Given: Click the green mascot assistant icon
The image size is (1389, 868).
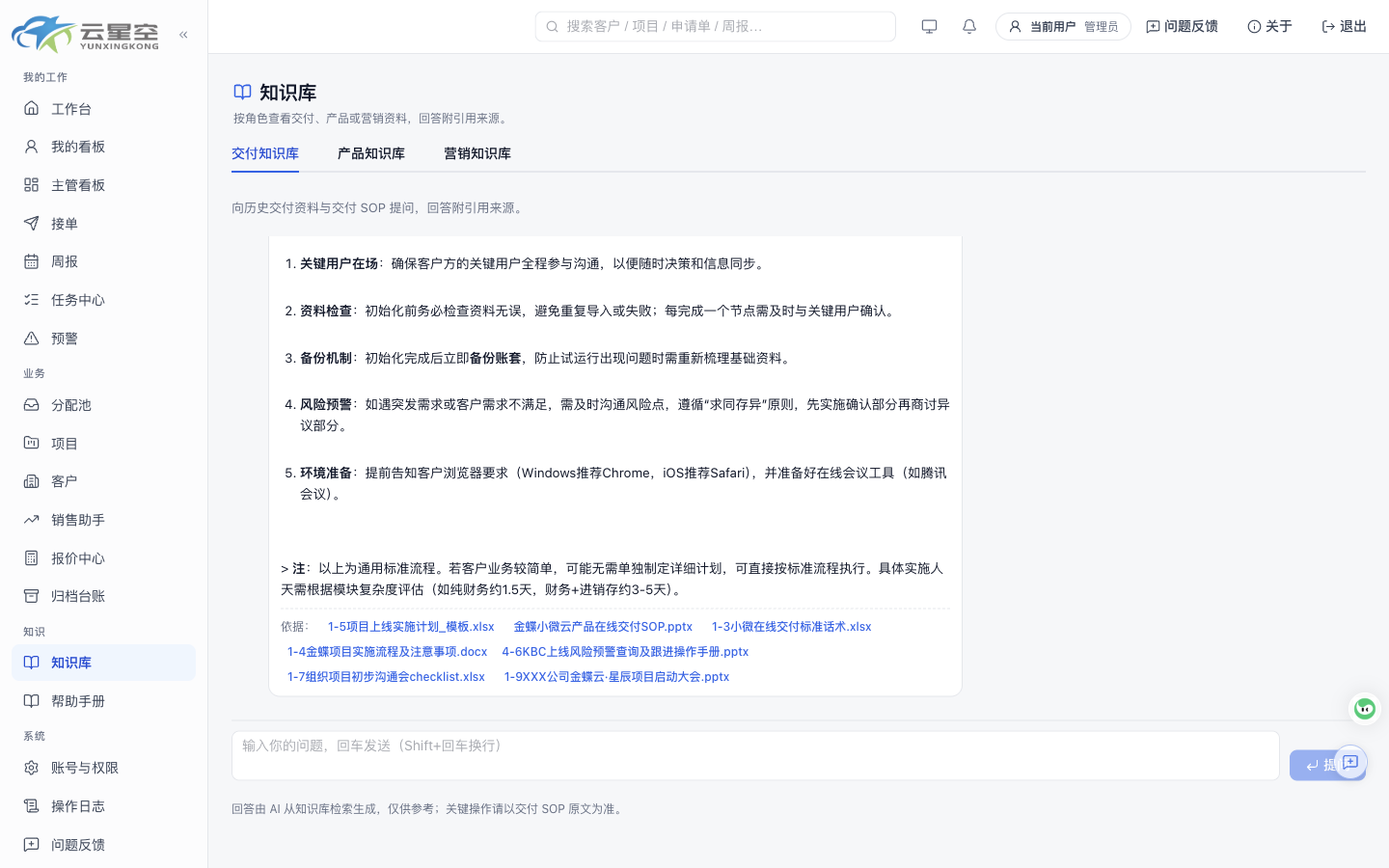Looking at the screenshot, I should (x=1365, y=709).
